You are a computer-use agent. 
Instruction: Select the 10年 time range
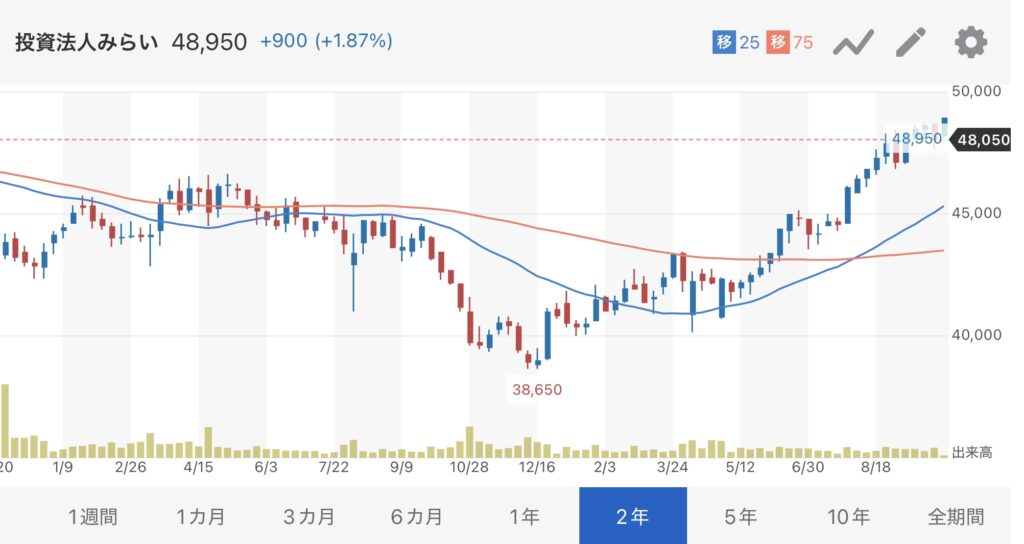tap(849, 517)
